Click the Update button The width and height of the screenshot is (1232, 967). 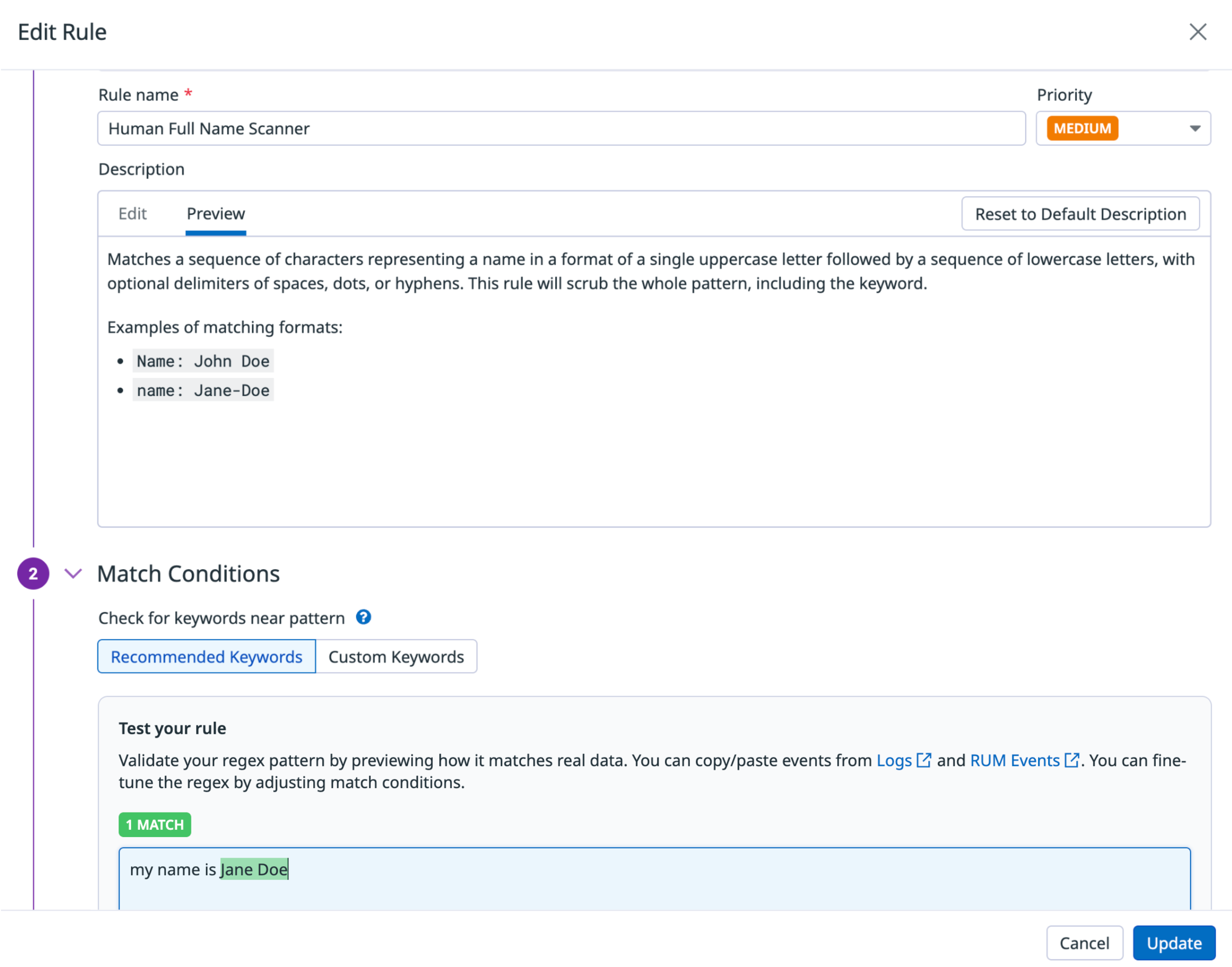[x=1173, y=943]
